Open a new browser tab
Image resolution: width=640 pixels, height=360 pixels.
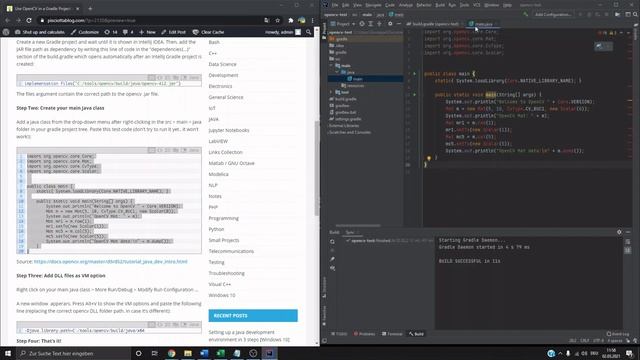(x=90, y=8)
